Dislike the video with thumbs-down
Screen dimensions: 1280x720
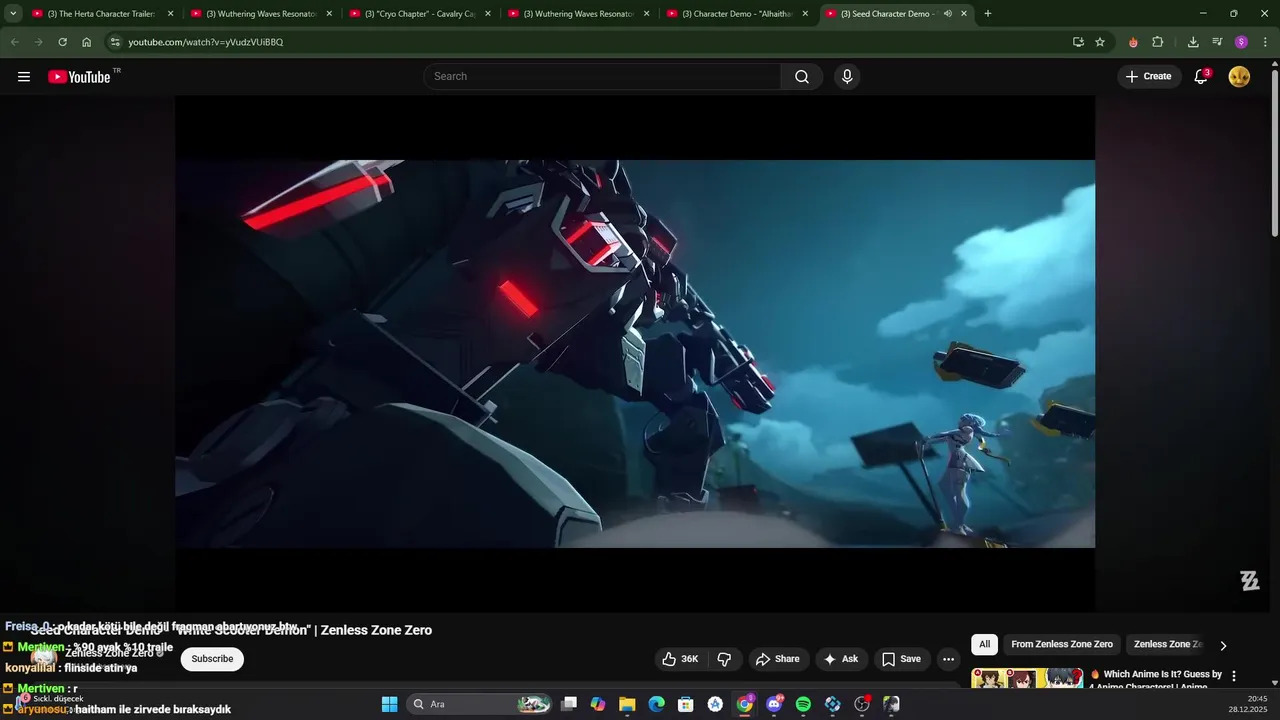pos(725,659)
